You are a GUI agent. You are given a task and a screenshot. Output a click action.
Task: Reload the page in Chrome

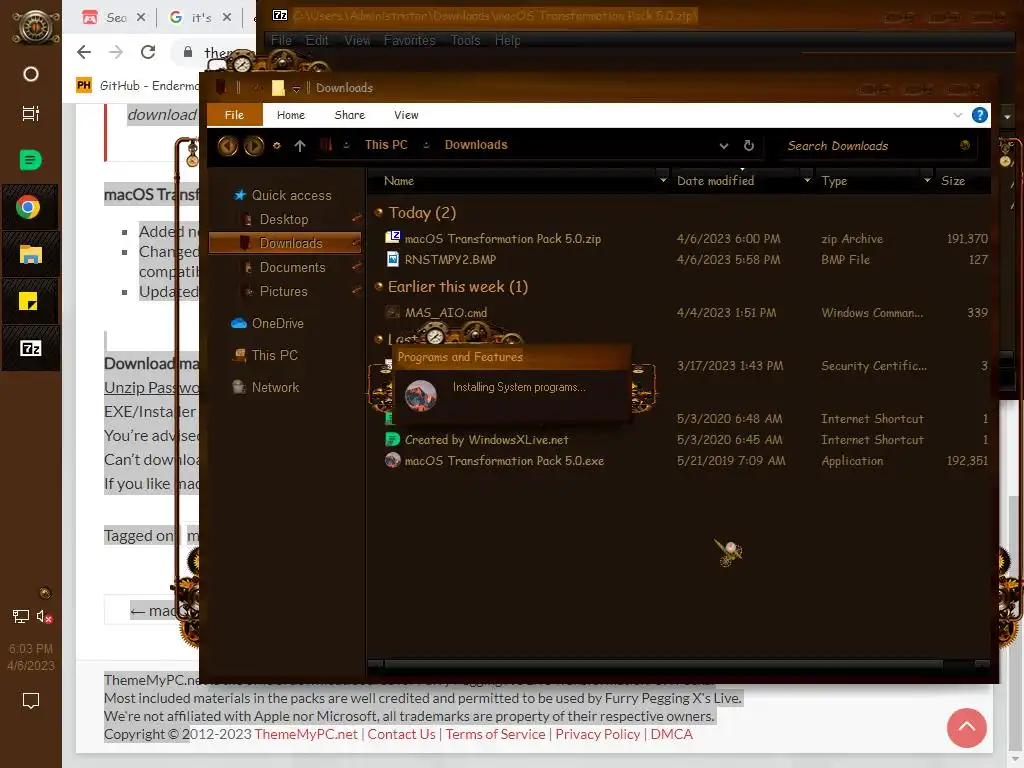[x=148, y=52]
